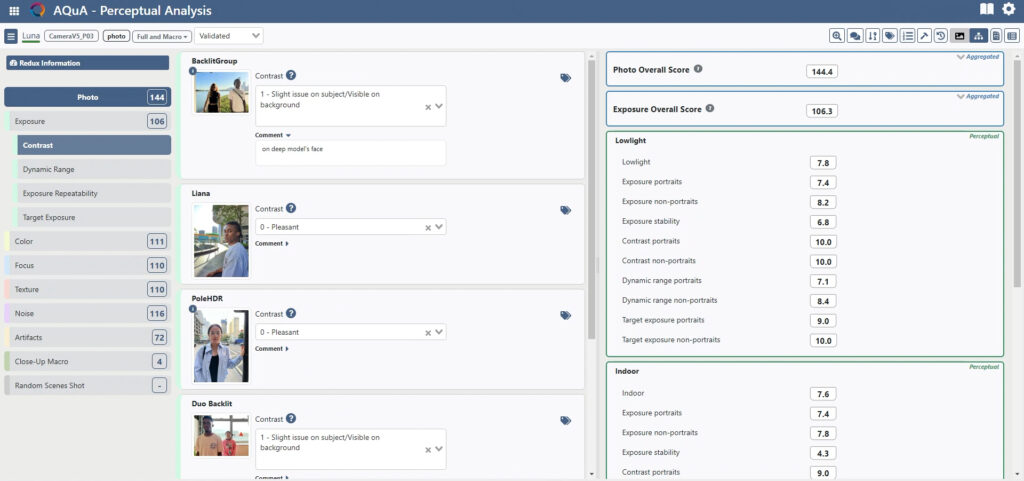Open the settings gear icon

coord(1008,10)
